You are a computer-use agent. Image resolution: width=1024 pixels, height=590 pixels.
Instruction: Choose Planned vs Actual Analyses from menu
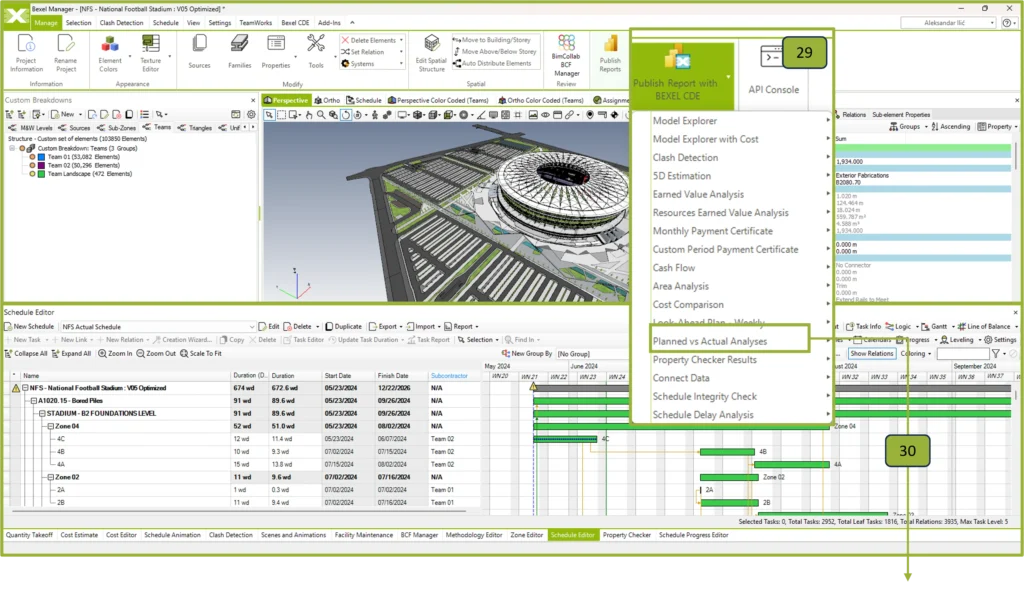(x=710, y=341)
